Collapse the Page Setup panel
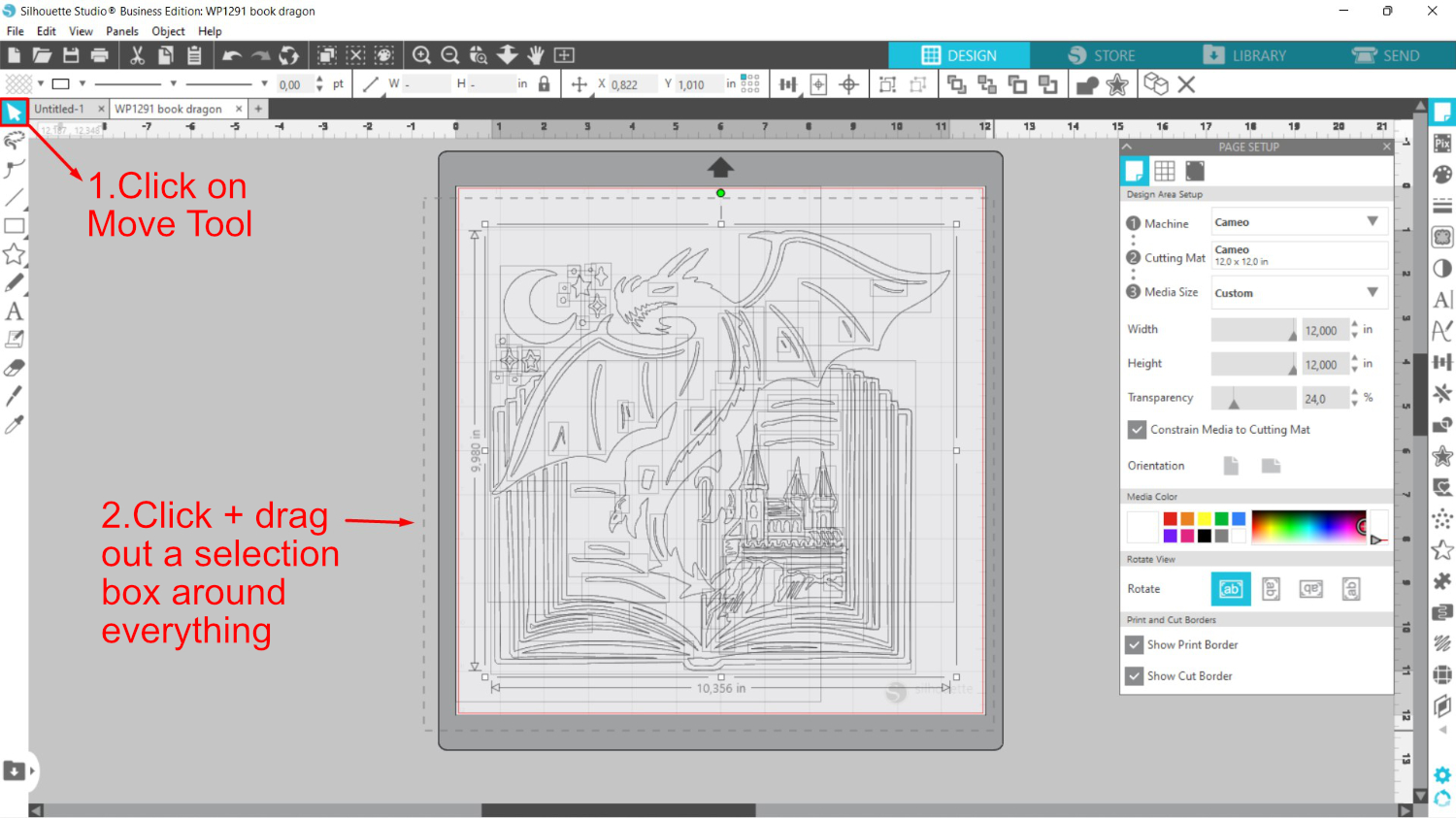Screen dimensions: 1456x818 (x=1127, y=147)
